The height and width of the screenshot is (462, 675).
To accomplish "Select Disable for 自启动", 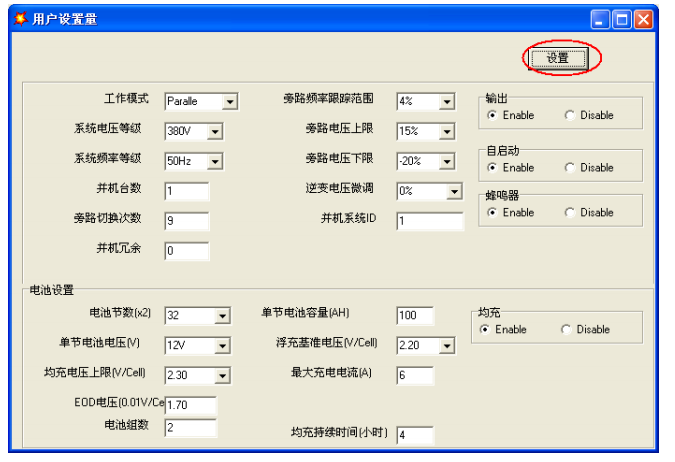I will [570, 168].
